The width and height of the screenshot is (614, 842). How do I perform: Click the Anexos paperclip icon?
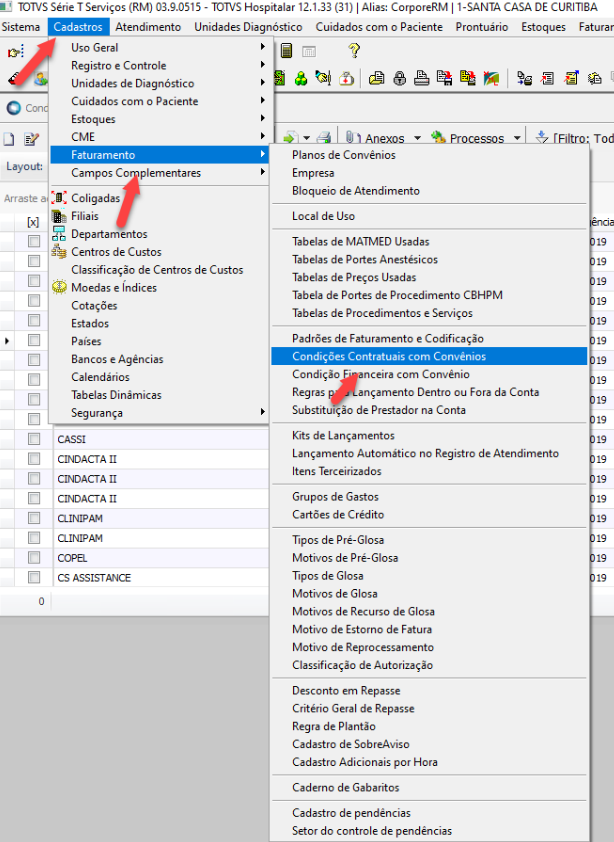point(353,138)
